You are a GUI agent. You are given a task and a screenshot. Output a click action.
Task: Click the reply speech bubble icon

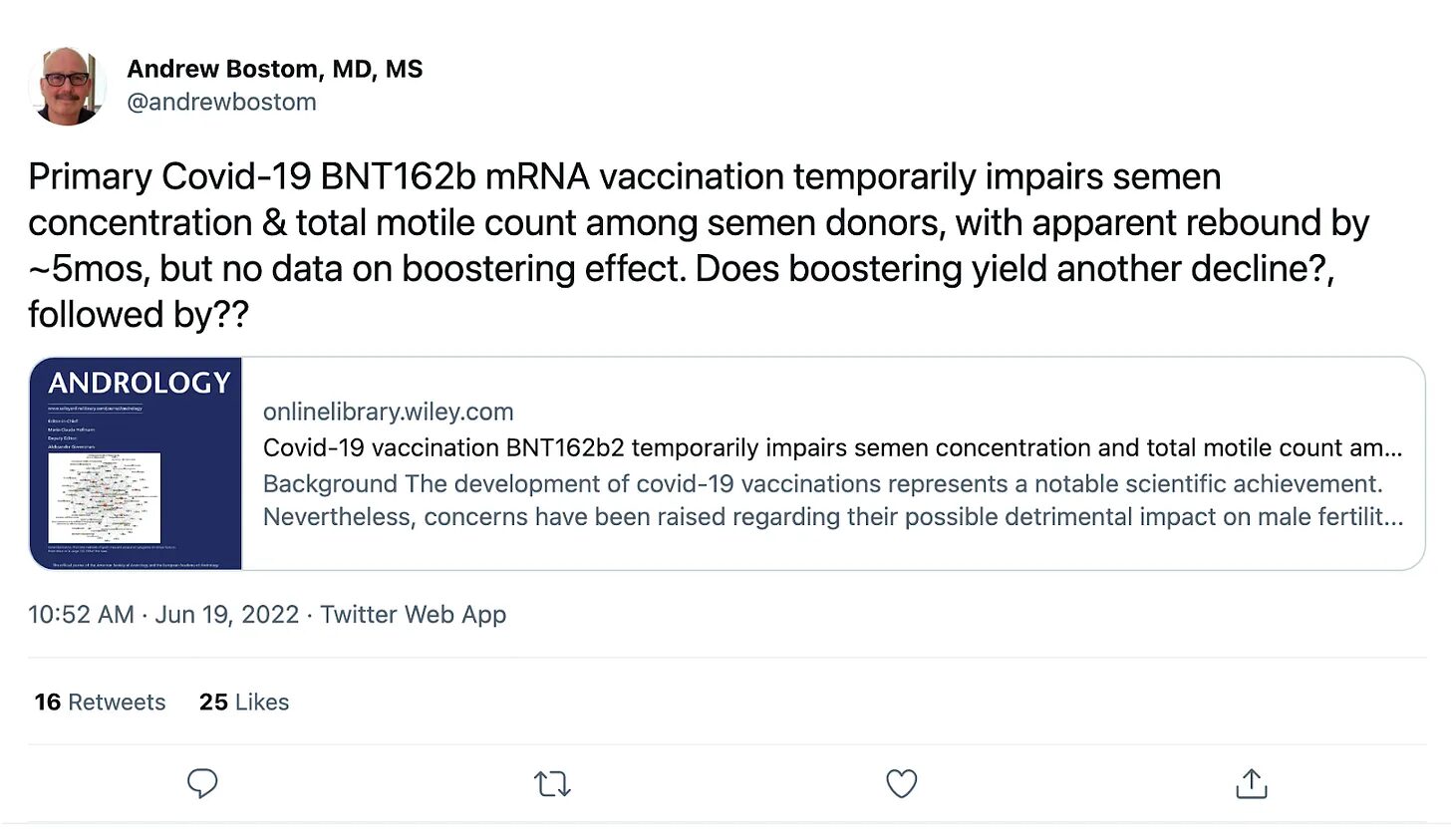[202, 784]
